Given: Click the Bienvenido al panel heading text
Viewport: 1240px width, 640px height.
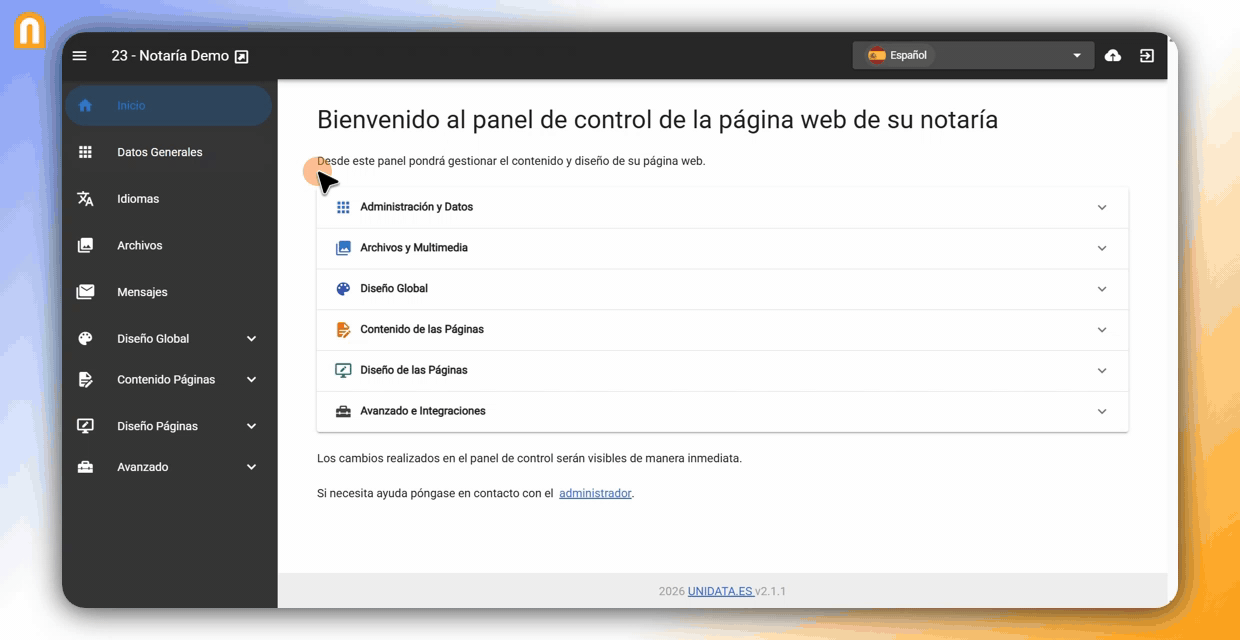Looking at the screenshot, I should 657,120.
